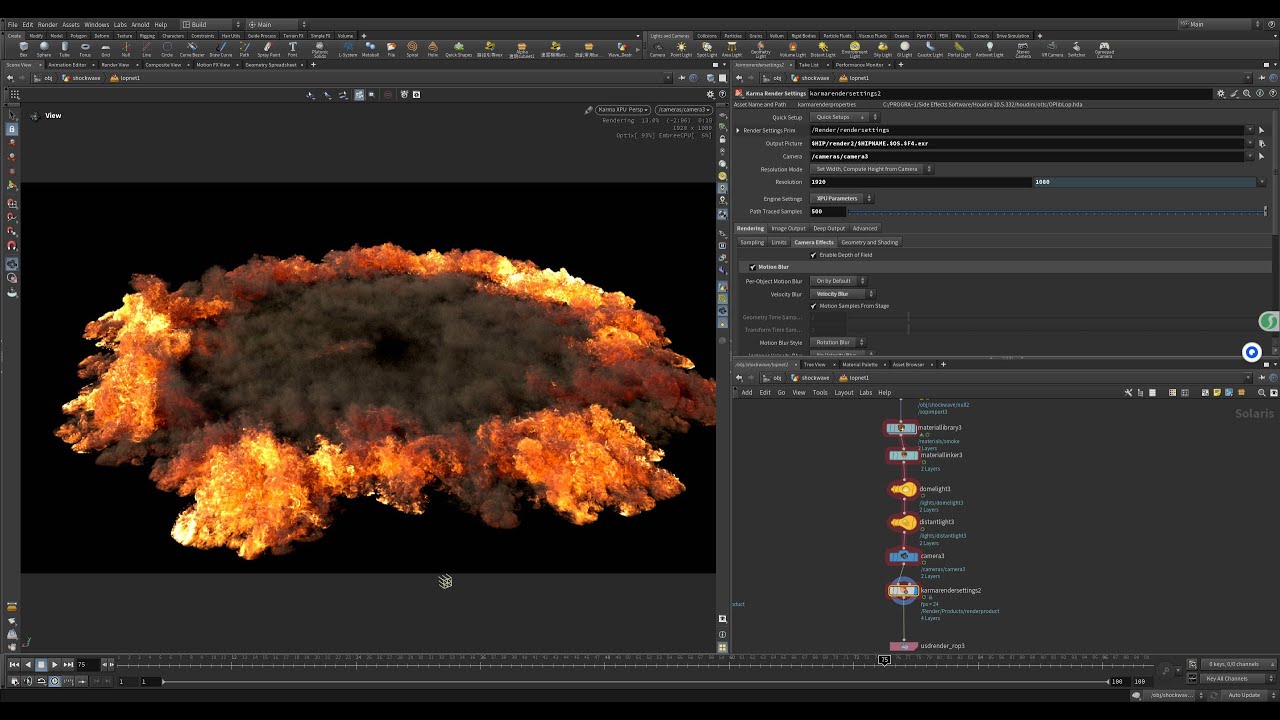
Task: Open the Windows menu in menu bar
Action: pos(96,24)
